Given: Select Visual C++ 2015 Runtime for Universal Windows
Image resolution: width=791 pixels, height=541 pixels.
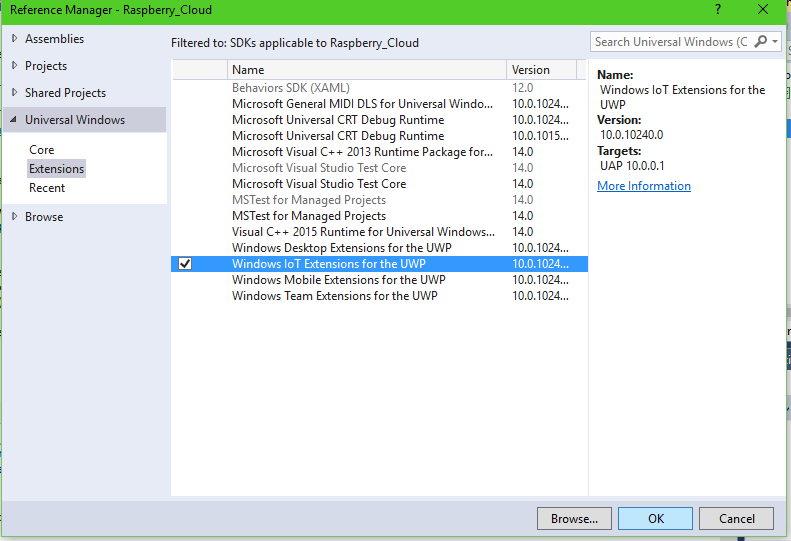Looking at the screenshot, I should click(x=379, y=232).
